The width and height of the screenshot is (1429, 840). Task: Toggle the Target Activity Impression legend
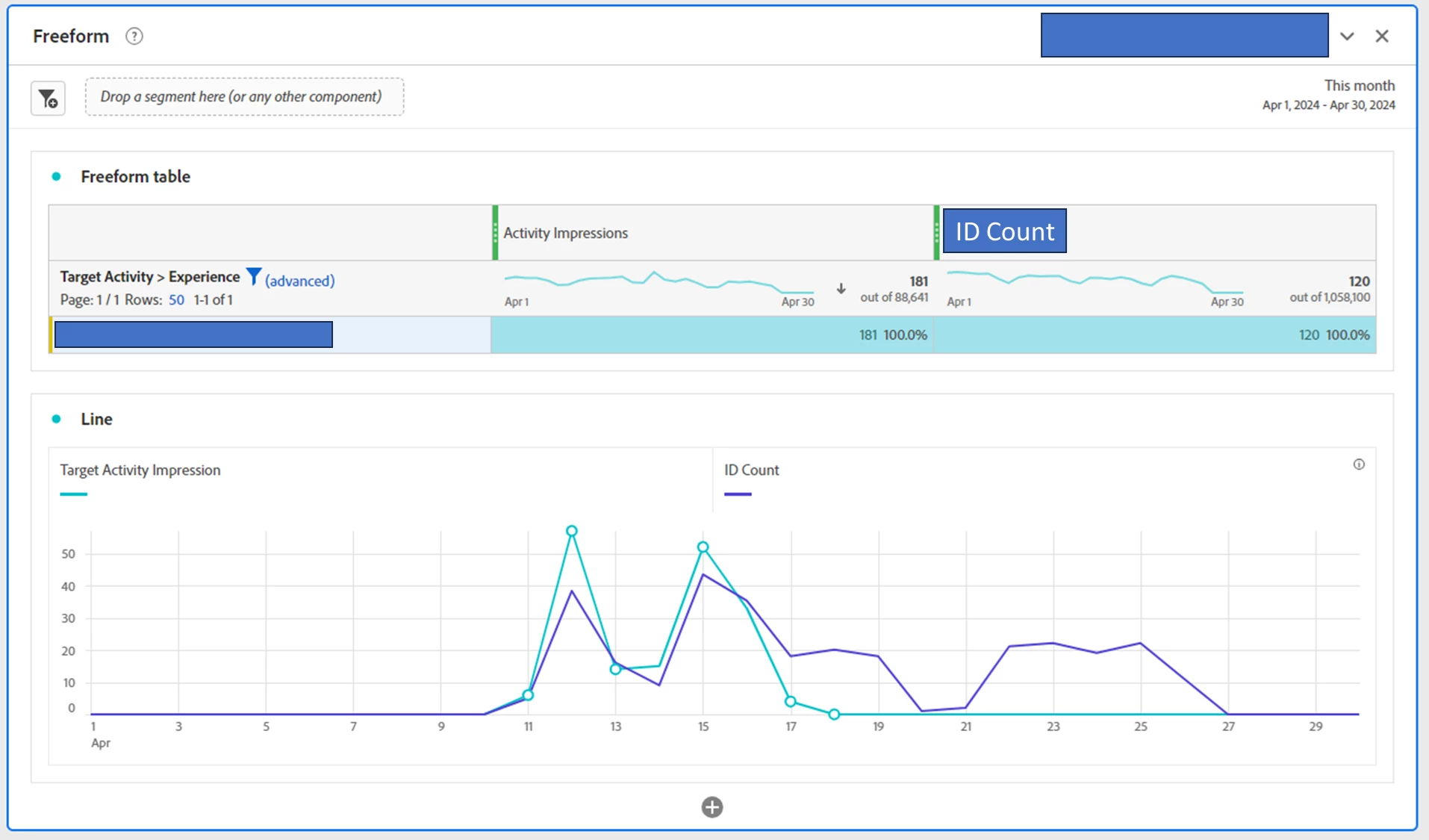tap(140, 478)
